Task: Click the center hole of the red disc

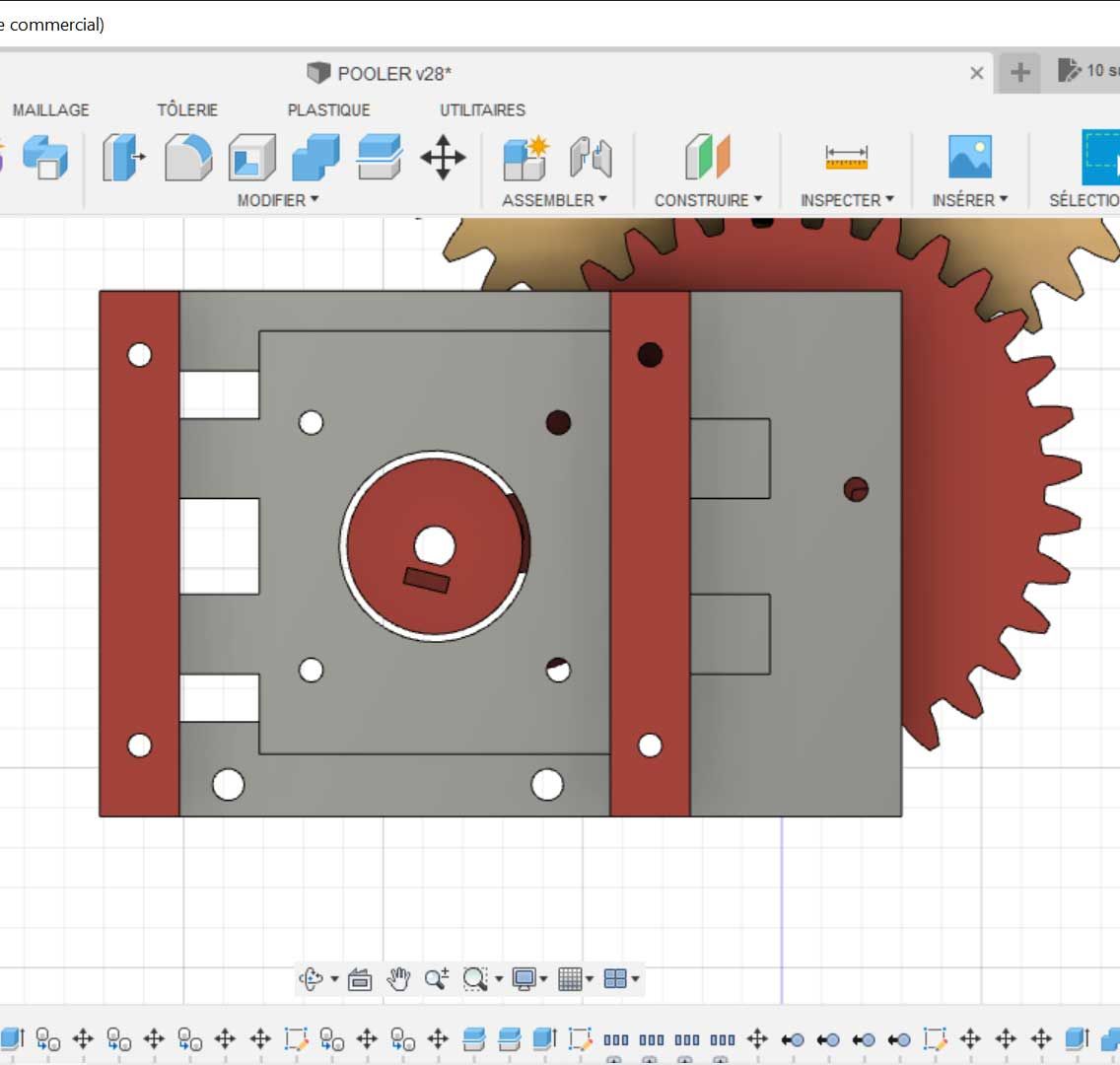Action: point(435,544)
